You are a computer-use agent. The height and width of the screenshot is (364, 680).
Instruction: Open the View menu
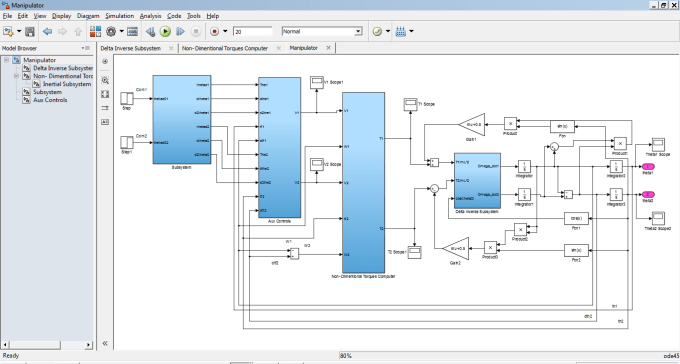pyautogui.click(x=40, y=16)
